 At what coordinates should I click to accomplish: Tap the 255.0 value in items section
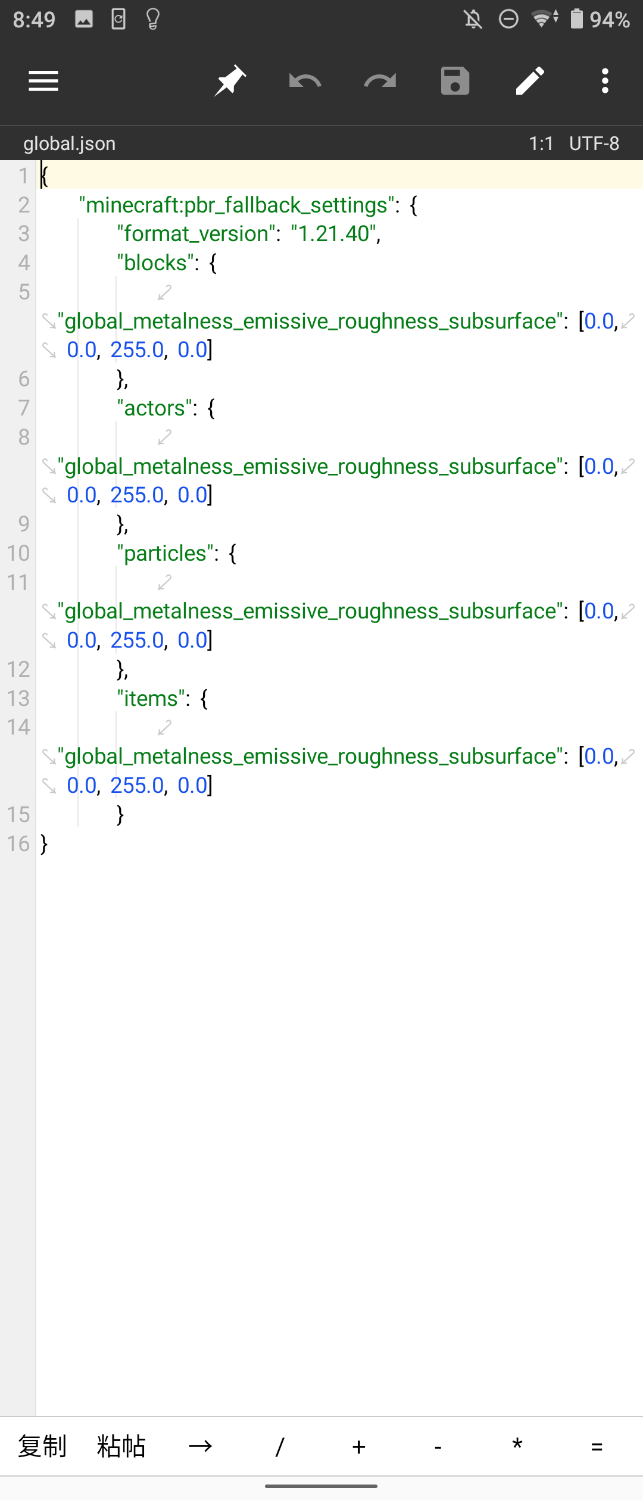[138, 785]
